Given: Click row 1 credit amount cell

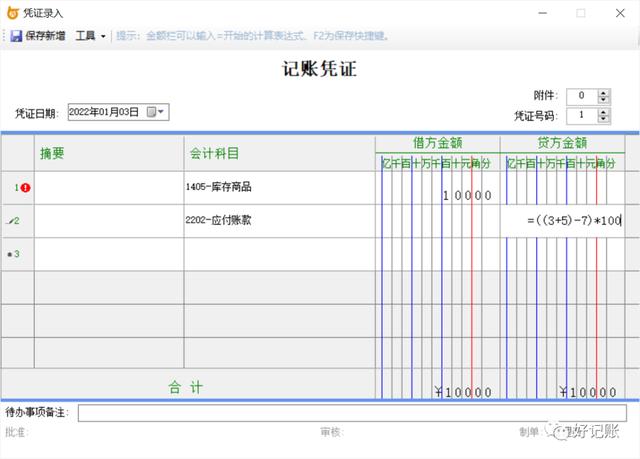Looking at the screenshot, I should 562,188.
